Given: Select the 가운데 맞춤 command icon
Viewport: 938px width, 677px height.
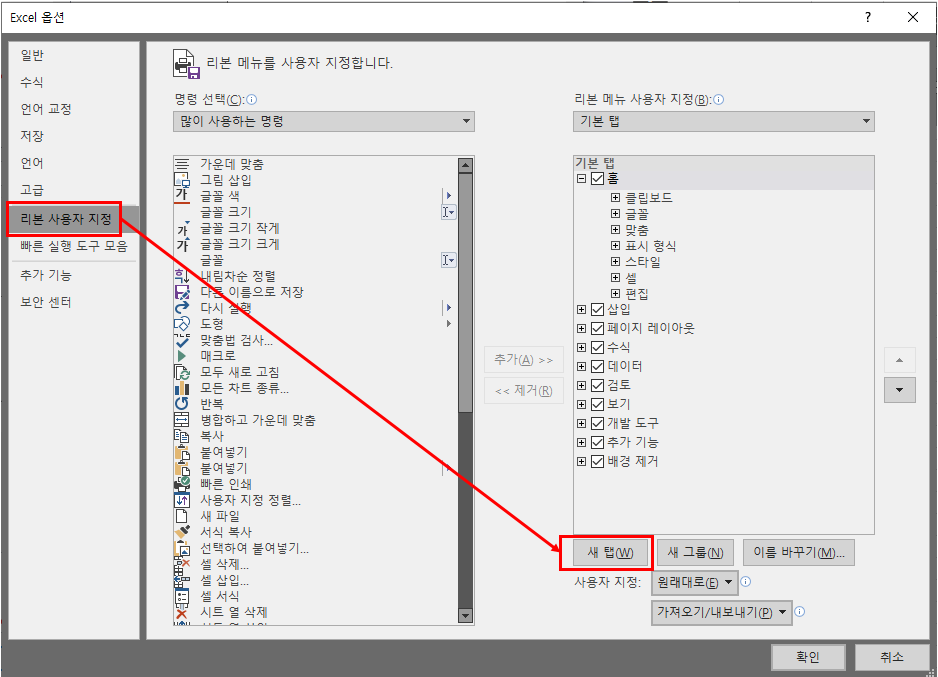Looking at the screenshot, I should point(182,164).
